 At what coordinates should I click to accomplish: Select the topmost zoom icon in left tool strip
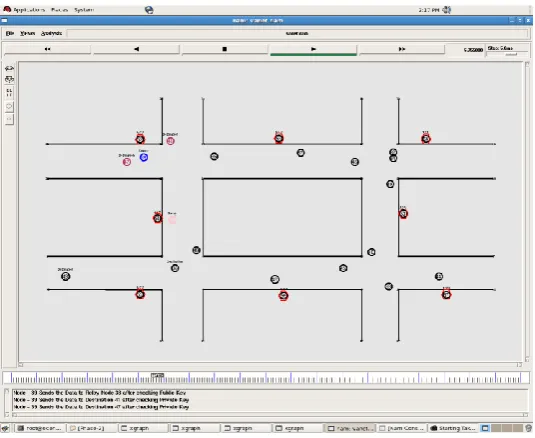click(9, 69)
